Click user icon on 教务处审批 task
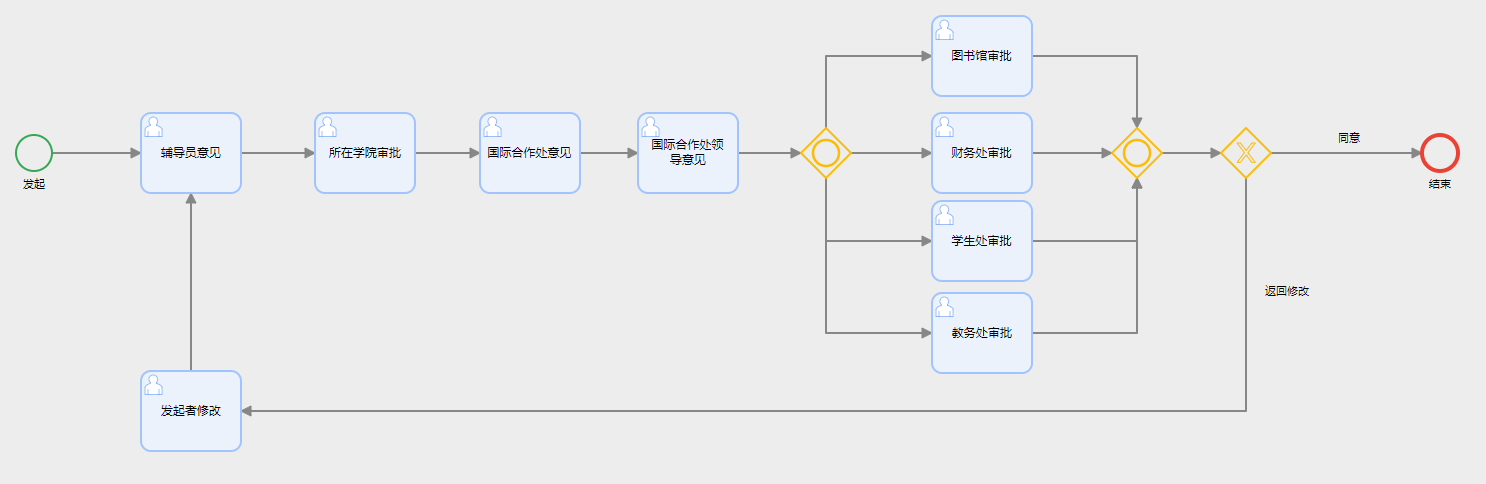This screenshot has height=484, width=1486. click(945, 307)
